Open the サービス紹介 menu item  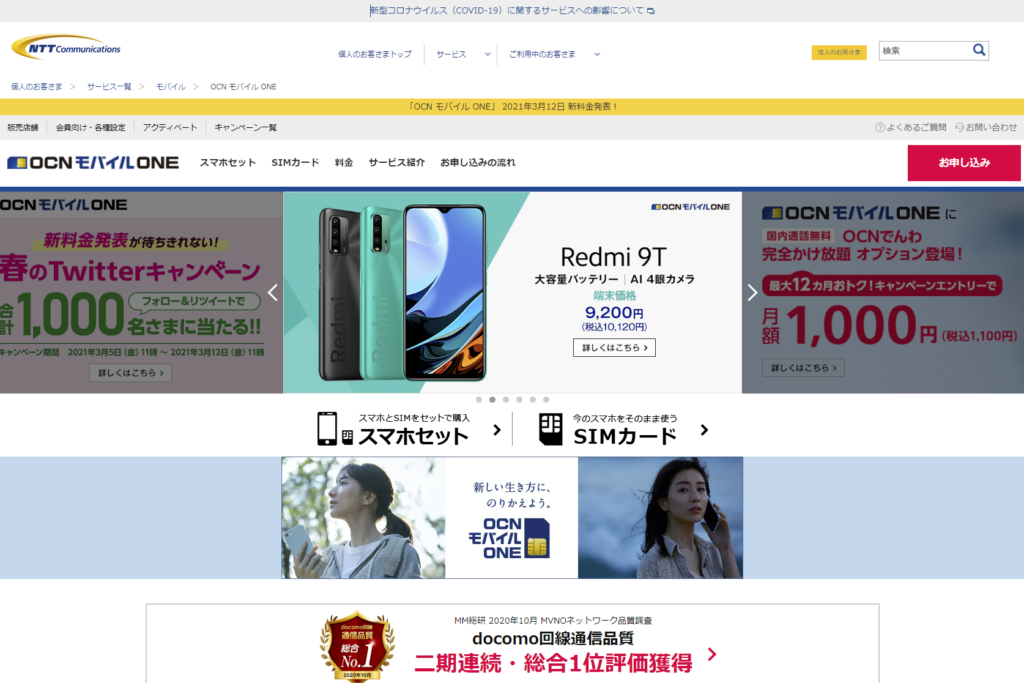pyautogui.click(x=396, y=163)
